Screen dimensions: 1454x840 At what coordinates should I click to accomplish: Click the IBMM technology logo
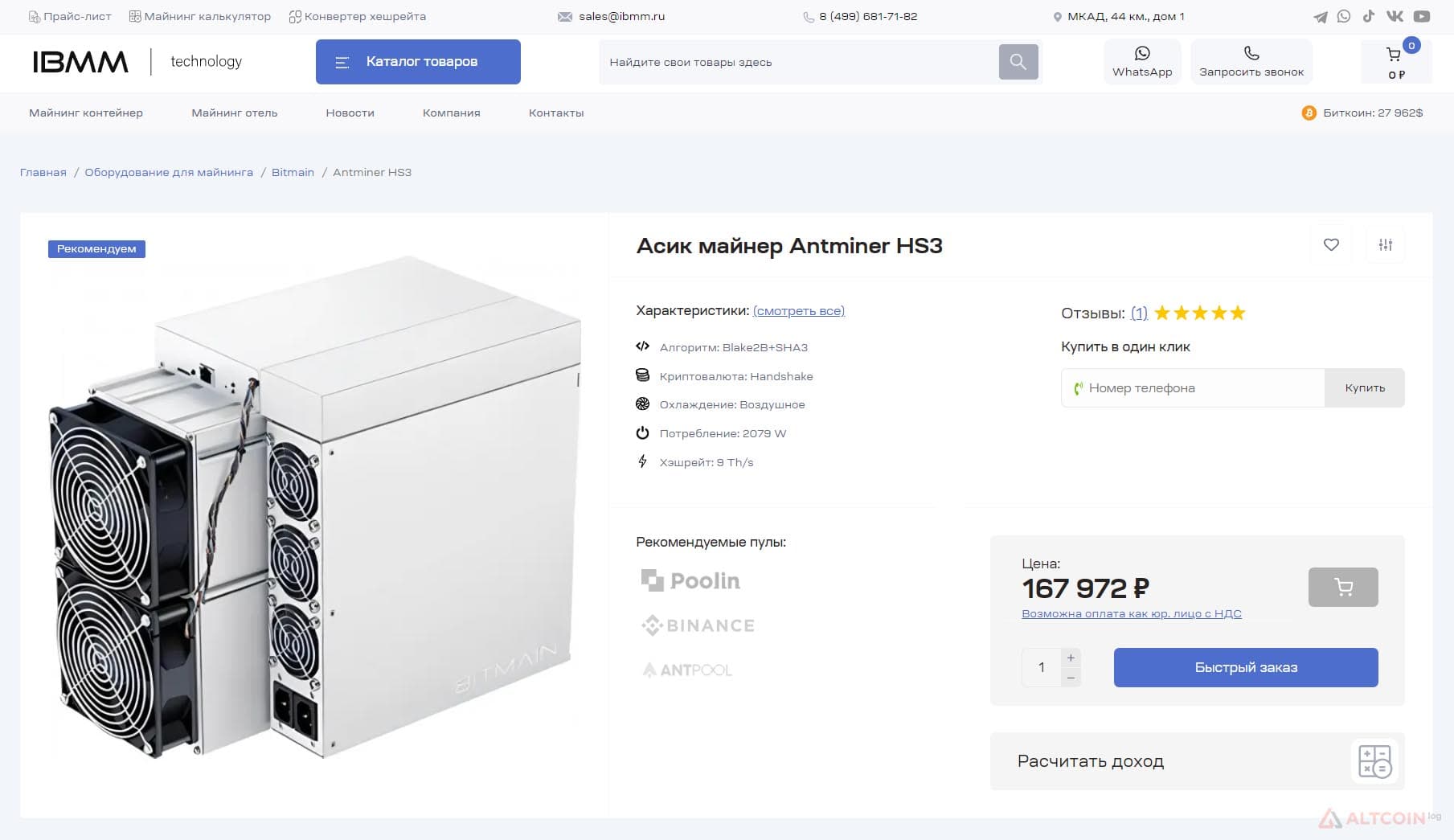click(137, 62)
